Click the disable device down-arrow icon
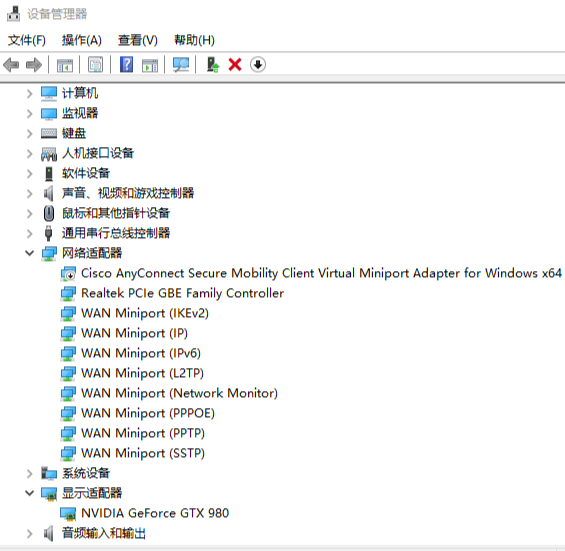565x551 pixels. 258,65
